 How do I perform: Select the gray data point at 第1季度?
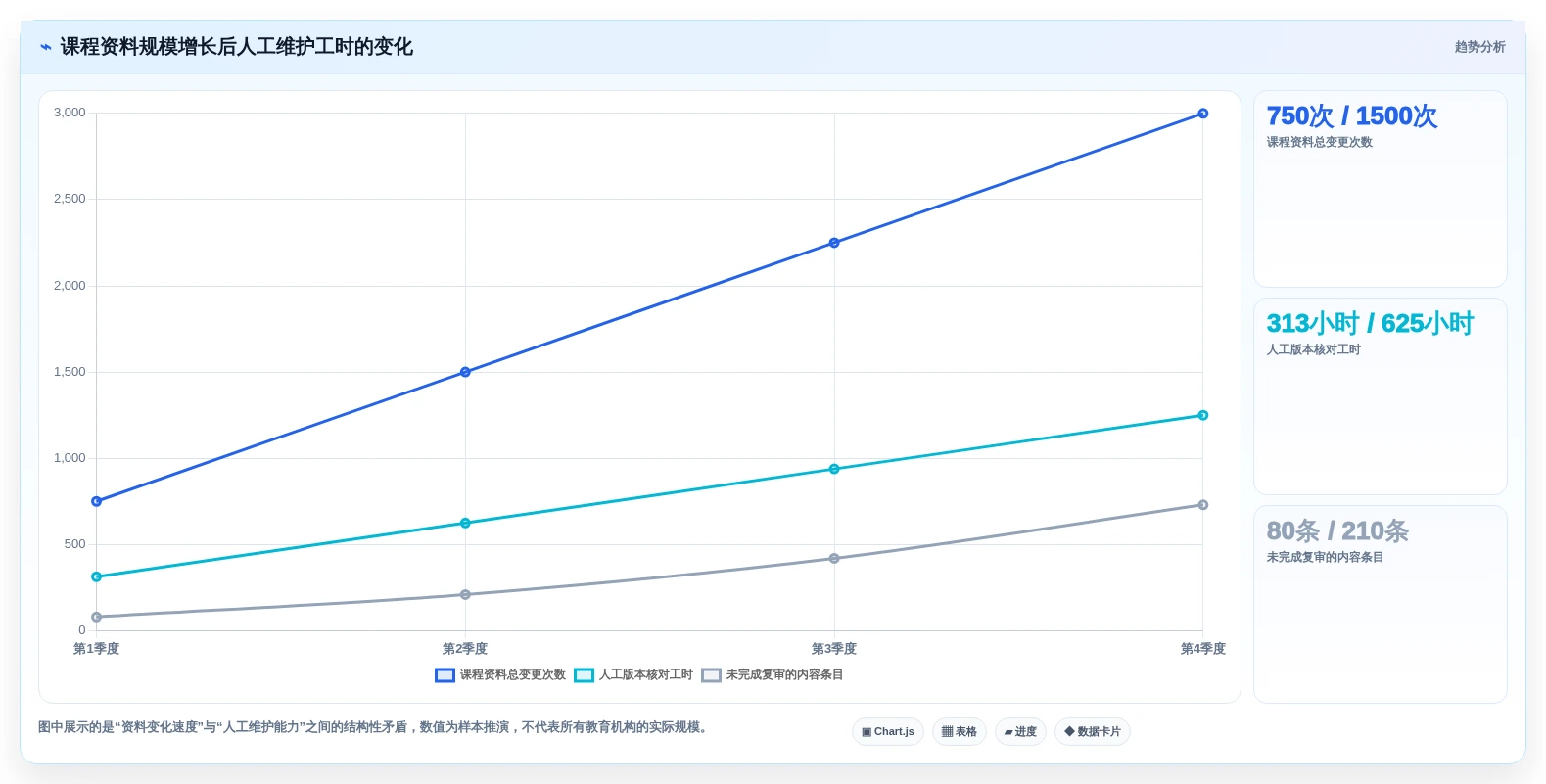coord(96,617)
